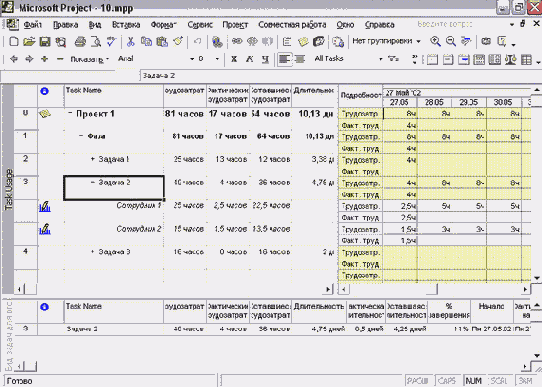This screenshot has width=542, height=387.
Task: Open a file with the folder icon
Action: 29,42
